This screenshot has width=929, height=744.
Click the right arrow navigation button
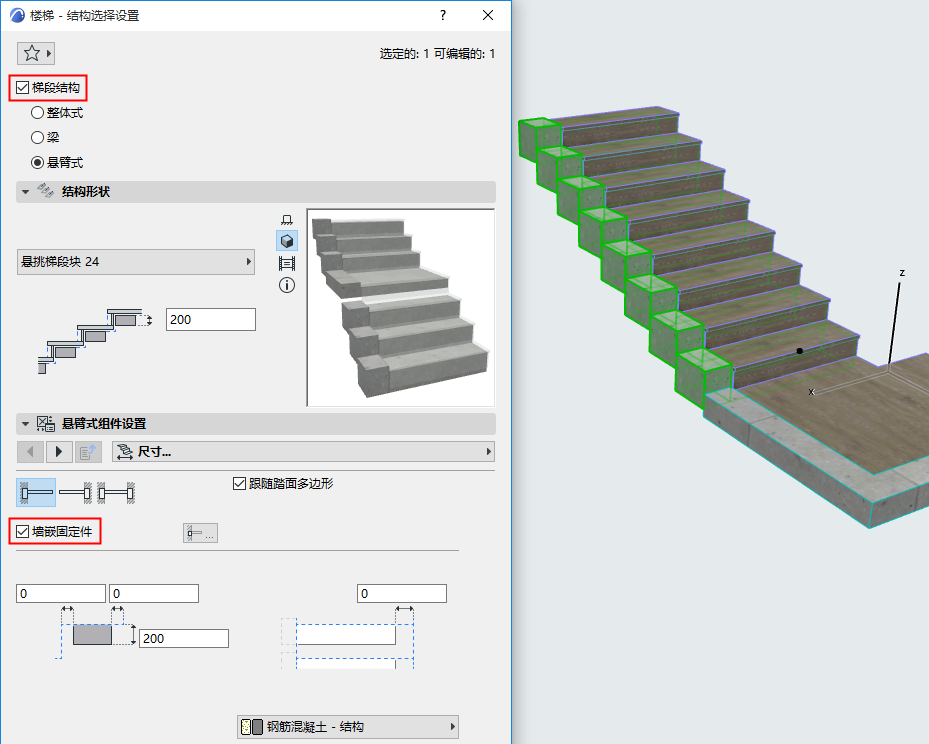point(59,451)
